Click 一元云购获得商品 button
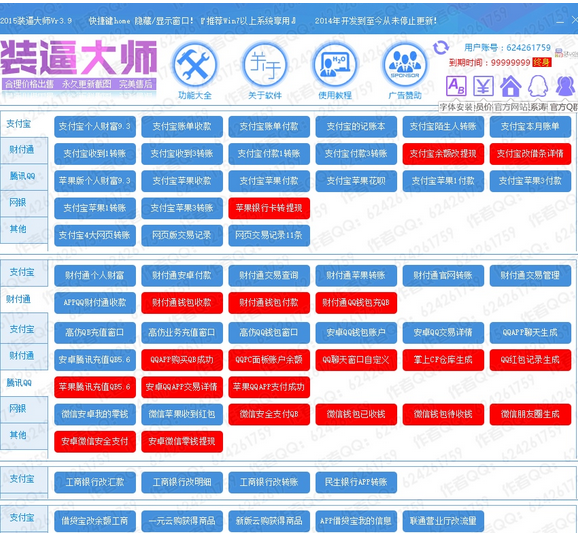This screenshot has width=578, height=533. [182, 521]
